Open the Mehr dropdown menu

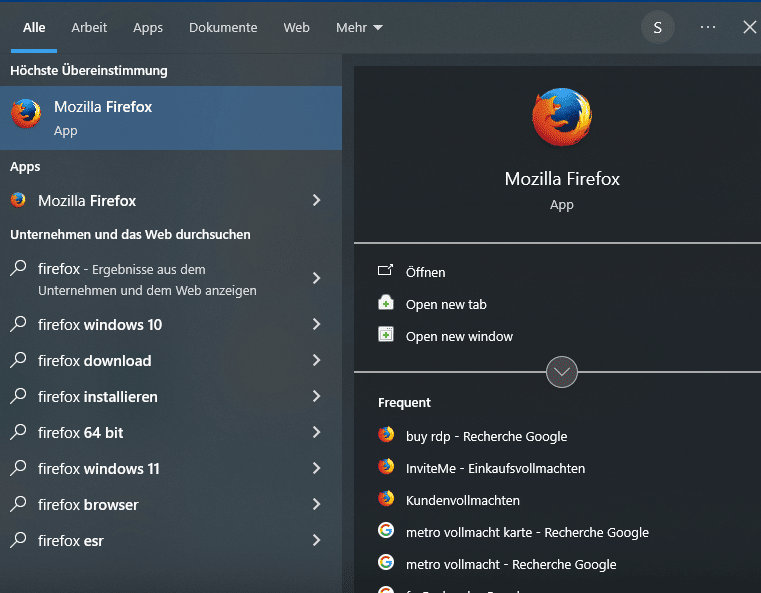(x=359, y=28)
